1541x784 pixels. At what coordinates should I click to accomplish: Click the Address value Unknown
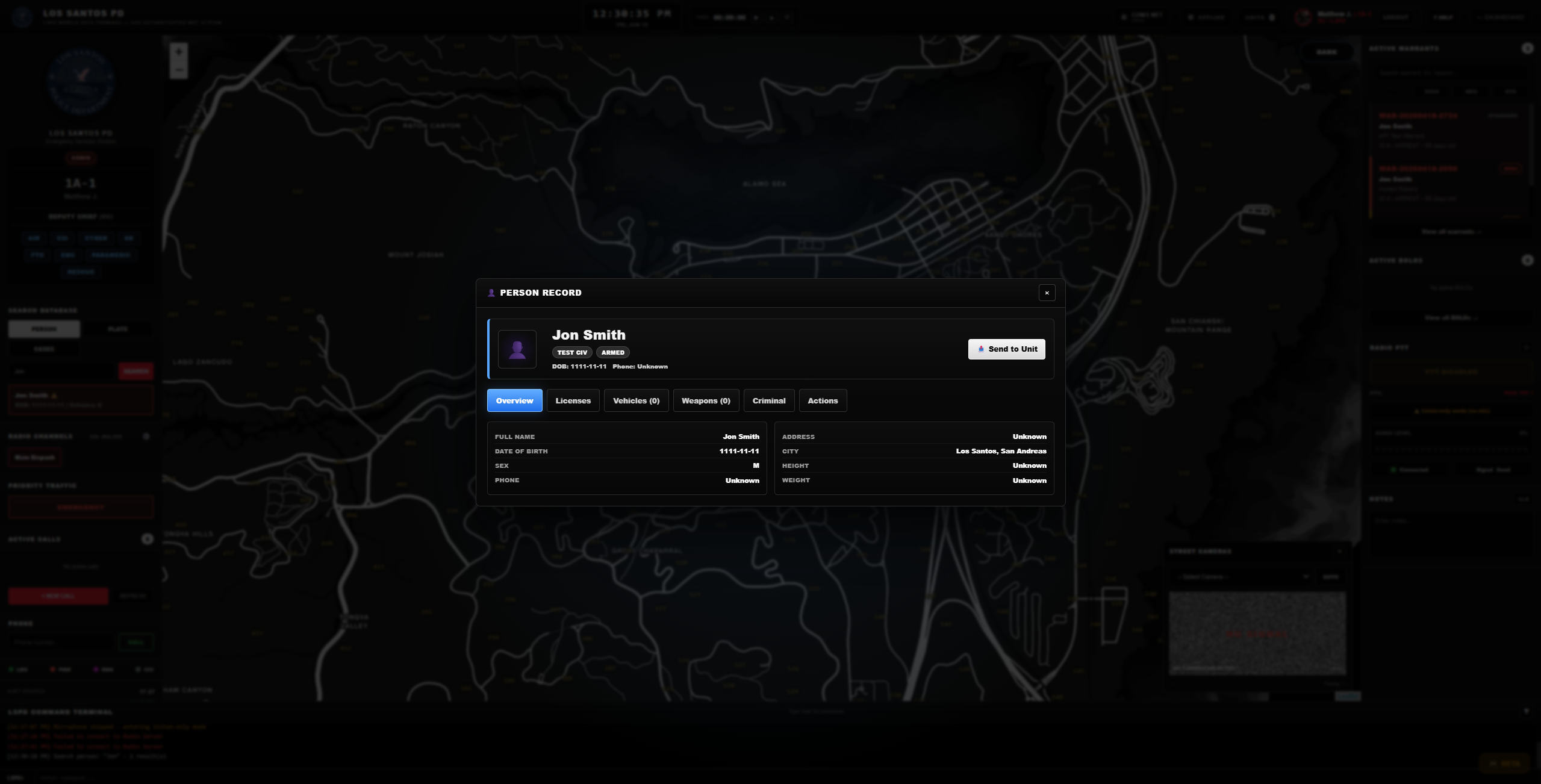pyautogui.click(x=1029, y=437)
